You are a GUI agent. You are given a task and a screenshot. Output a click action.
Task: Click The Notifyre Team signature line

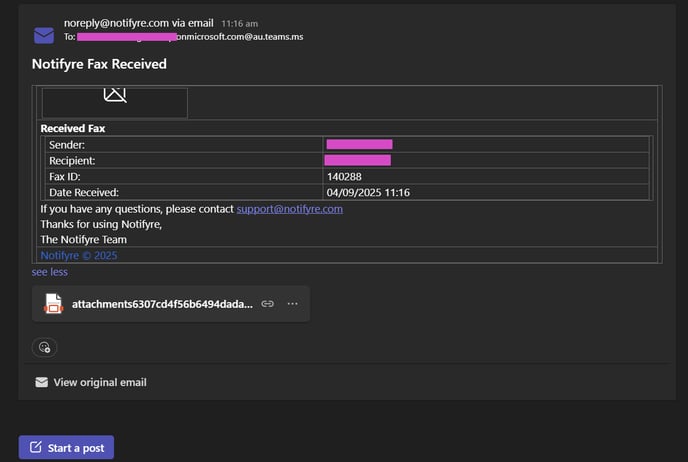[83, 240]
